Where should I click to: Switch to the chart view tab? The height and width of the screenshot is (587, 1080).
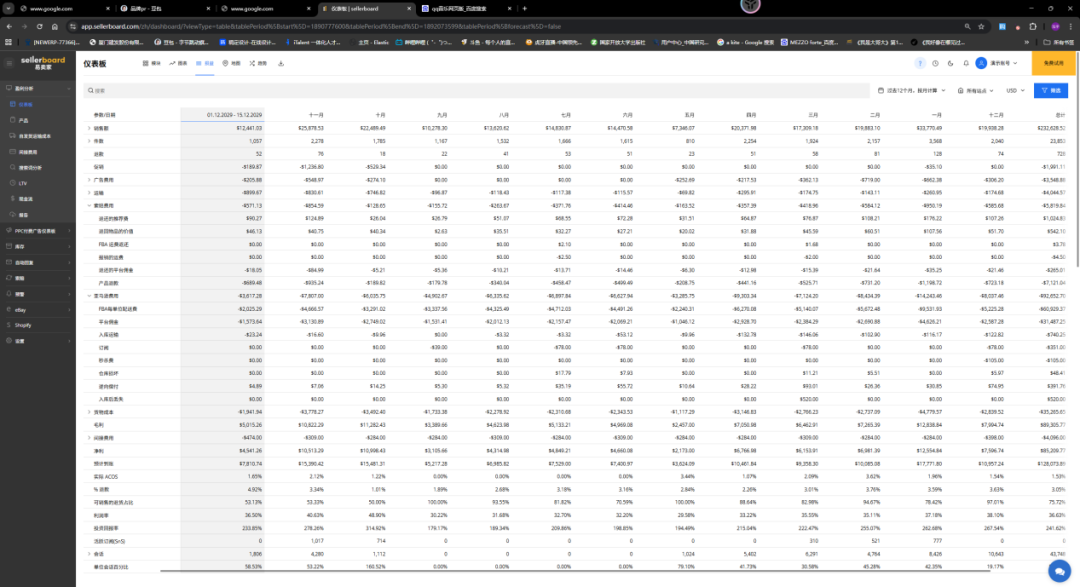point(178,63)
